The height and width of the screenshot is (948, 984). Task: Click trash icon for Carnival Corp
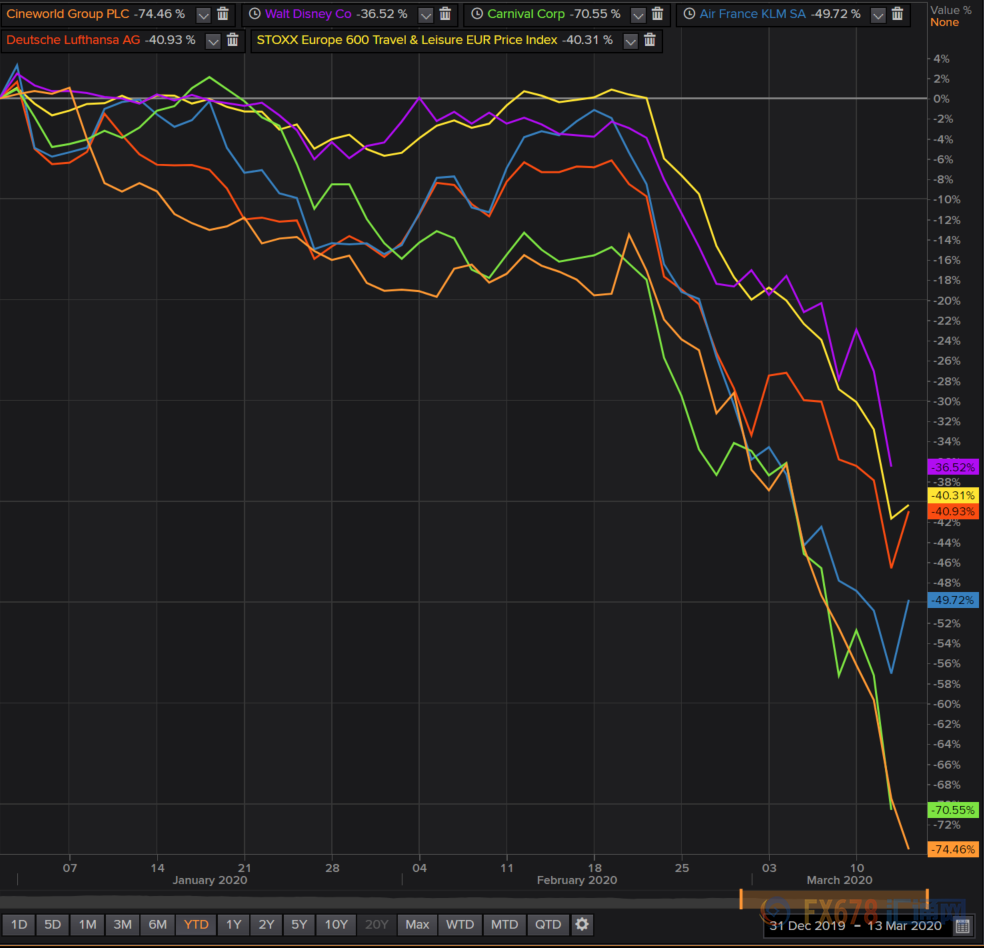[657, 14]
